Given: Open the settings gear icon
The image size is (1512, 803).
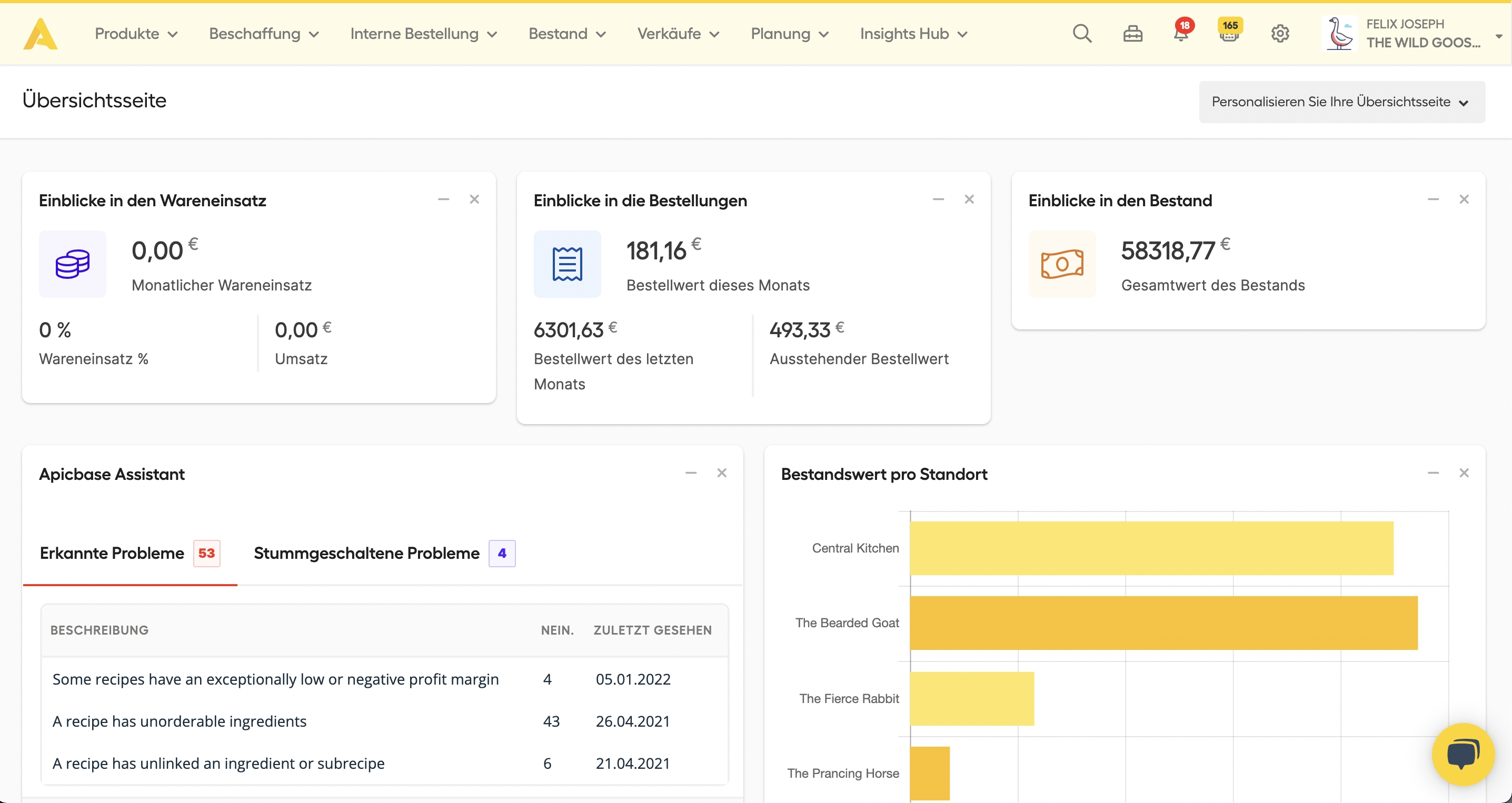Looking at the screenshot, I should click(x=1279, y=34).
